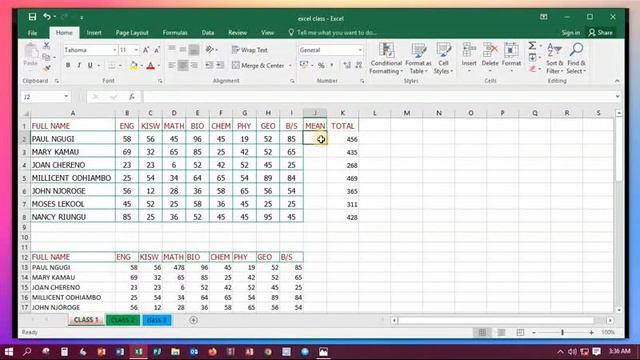Click the Windows Start button
The height and width of the screenshot is (360, 640).
(9, 352)
